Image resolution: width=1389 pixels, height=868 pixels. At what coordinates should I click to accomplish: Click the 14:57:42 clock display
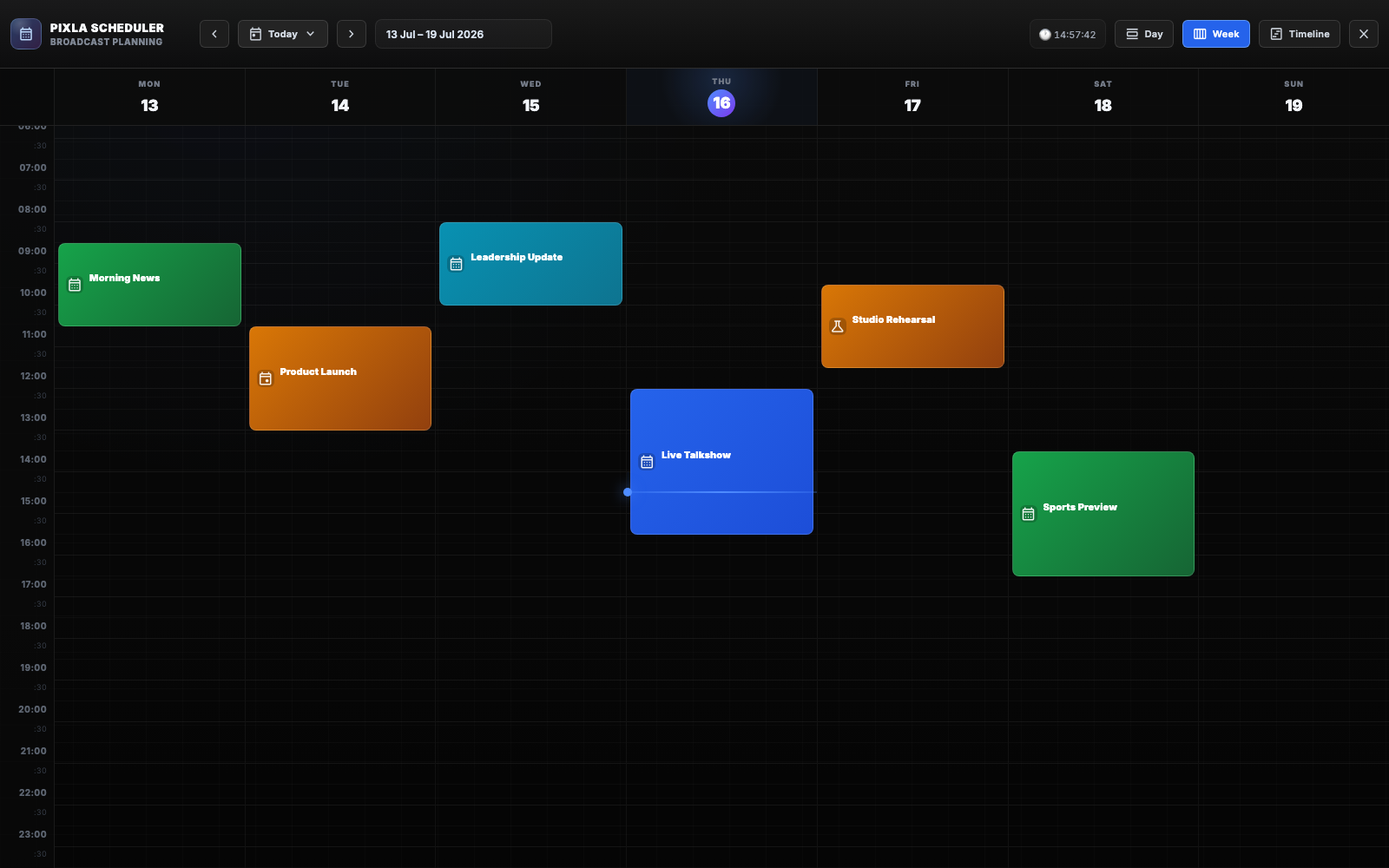tap(1068, 35)
